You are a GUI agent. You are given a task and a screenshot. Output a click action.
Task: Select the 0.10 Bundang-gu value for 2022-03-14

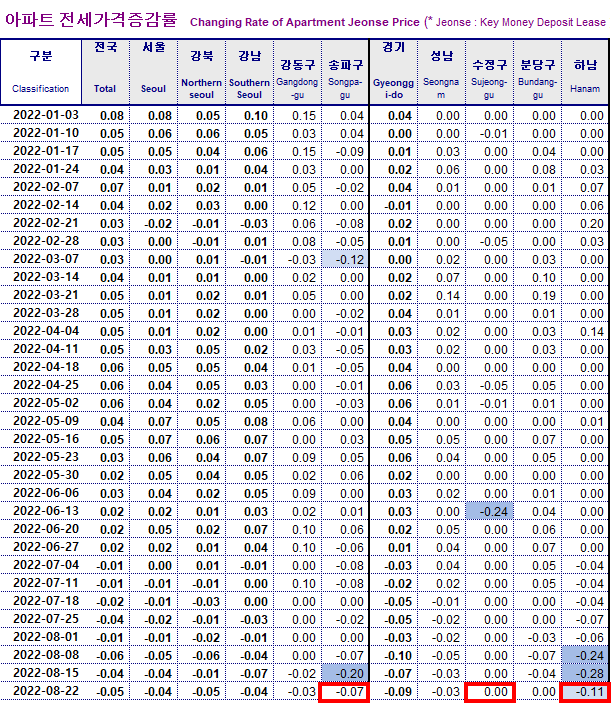(544, 278)
